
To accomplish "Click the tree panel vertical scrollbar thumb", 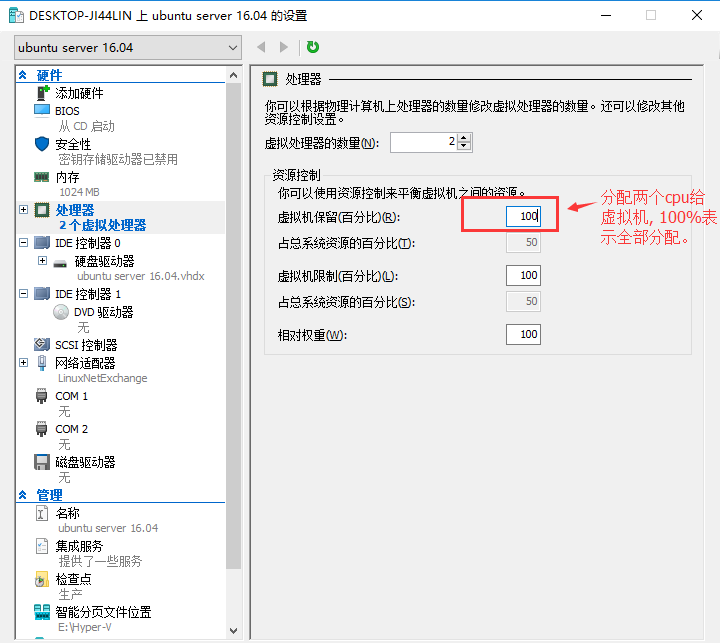I will pyautogui.click(x=233, y=326).
